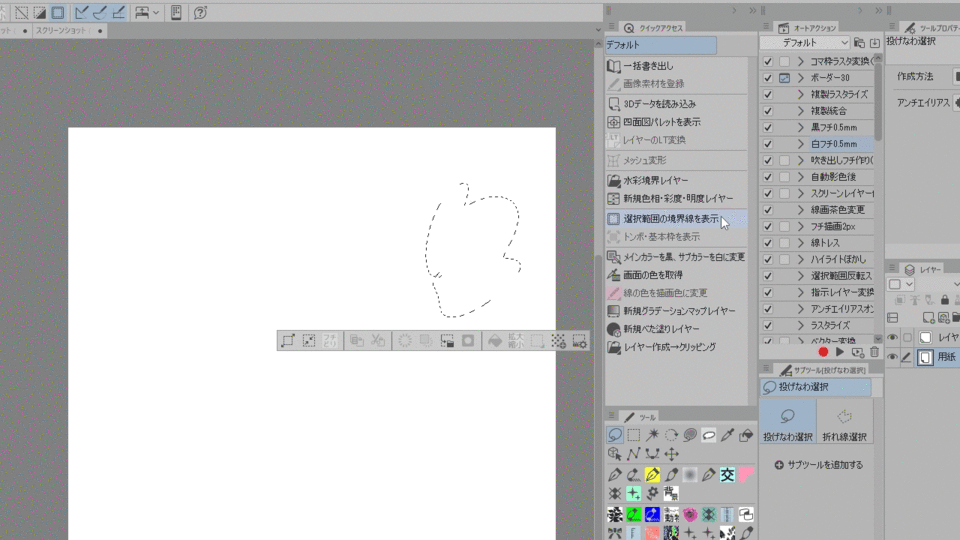The width and height of the screenshot is (960, 540).
Task: Click 一括書き出し in Quick Access
Action: [677, 66]
